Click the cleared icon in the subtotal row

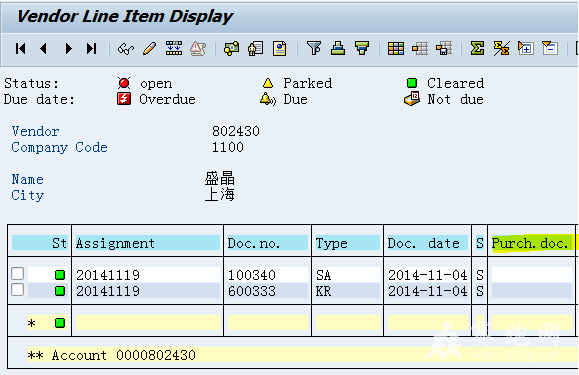[60, 323]
